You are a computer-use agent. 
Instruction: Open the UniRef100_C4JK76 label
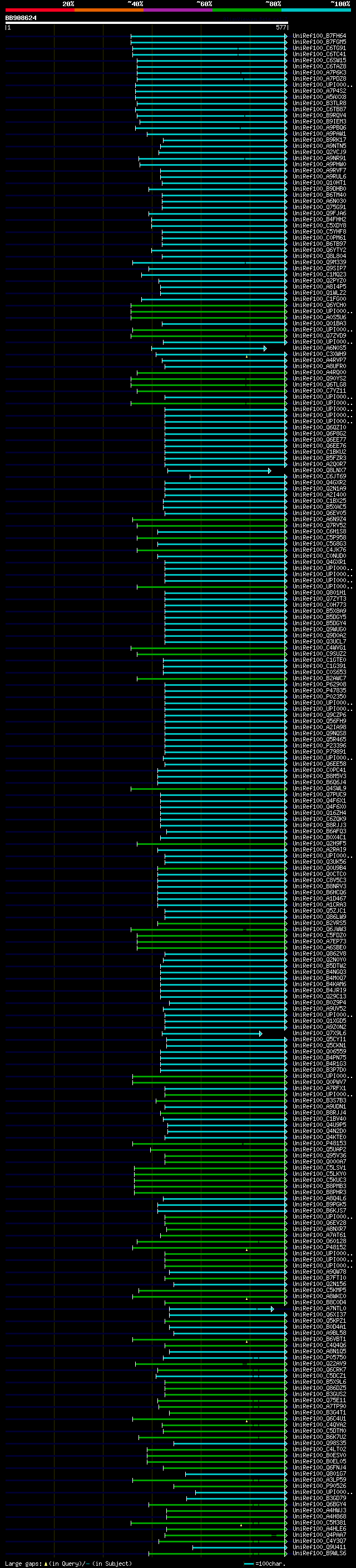pyautogui.click(x=319, y=550)
